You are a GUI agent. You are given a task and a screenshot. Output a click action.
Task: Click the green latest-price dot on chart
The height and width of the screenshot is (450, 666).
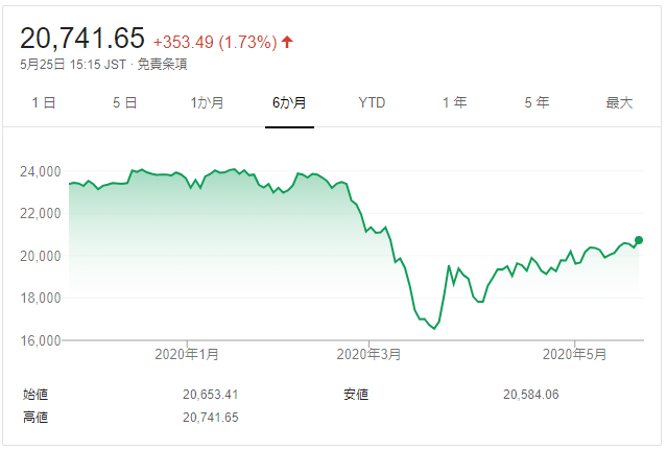[638, 240]
